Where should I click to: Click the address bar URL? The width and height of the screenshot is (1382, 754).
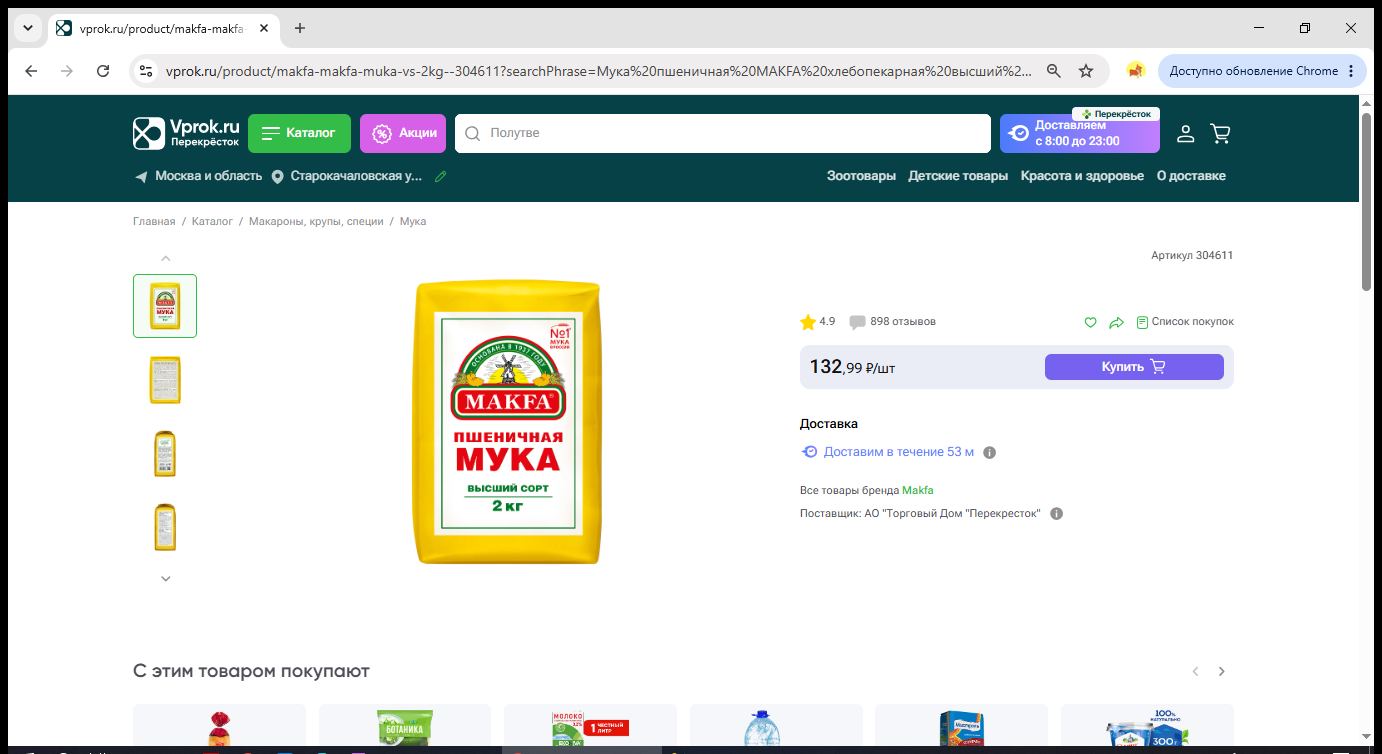tap(598, 71)
